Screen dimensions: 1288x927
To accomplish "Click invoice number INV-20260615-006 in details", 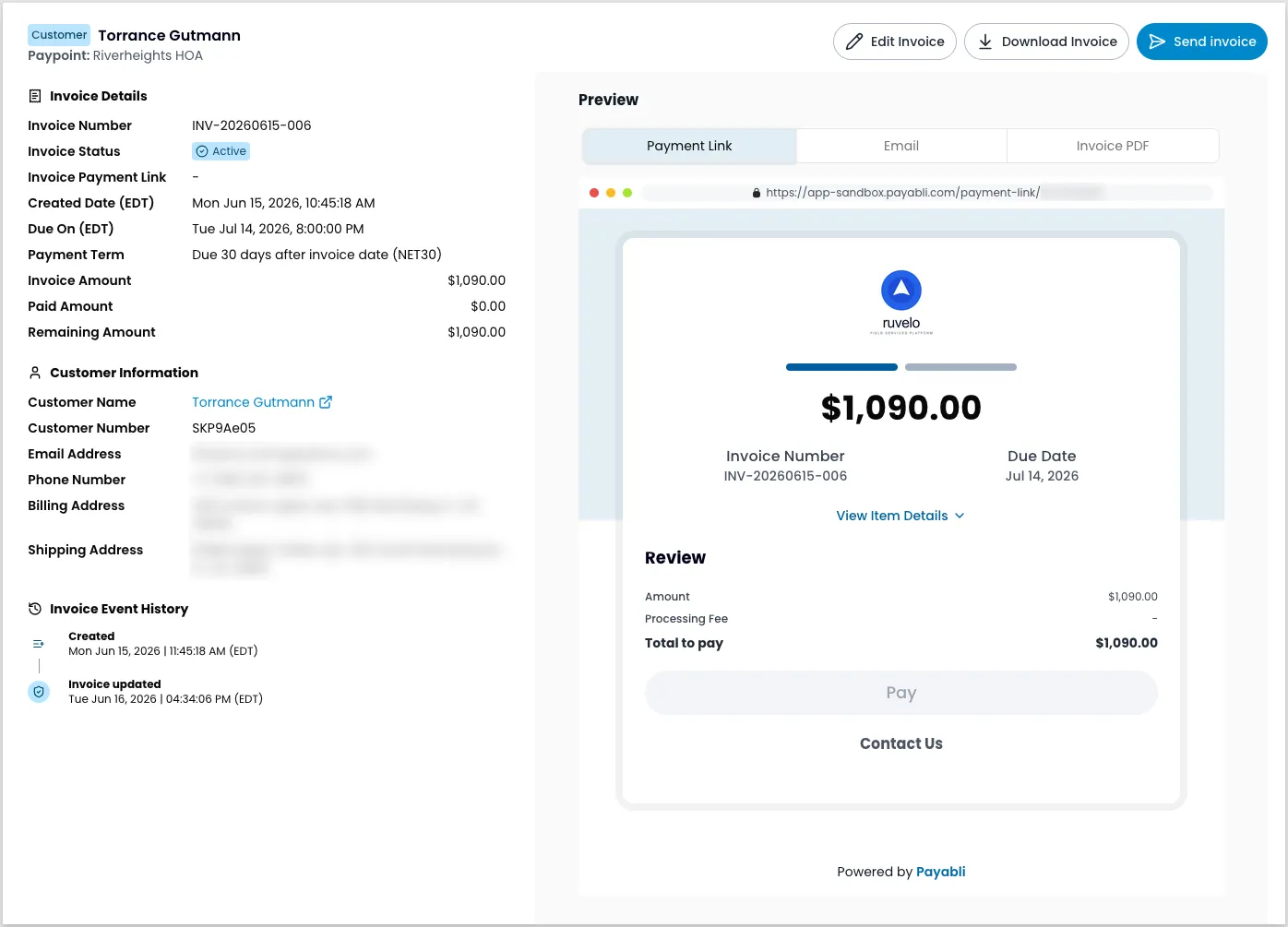I will [x=252, y=125].
